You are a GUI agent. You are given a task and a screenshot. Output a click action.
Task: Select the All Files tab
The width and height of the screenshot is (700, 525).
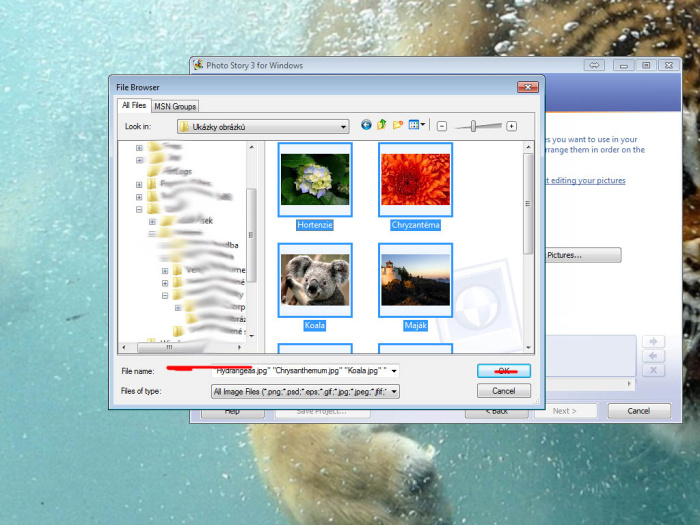133,105
